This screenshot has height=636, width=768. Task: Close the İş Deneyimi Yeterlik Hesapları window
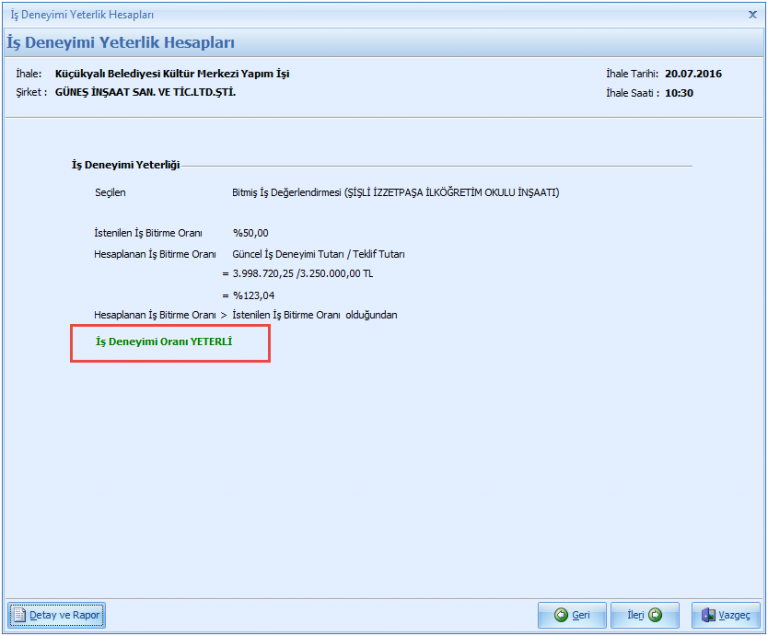click(752, 15)
